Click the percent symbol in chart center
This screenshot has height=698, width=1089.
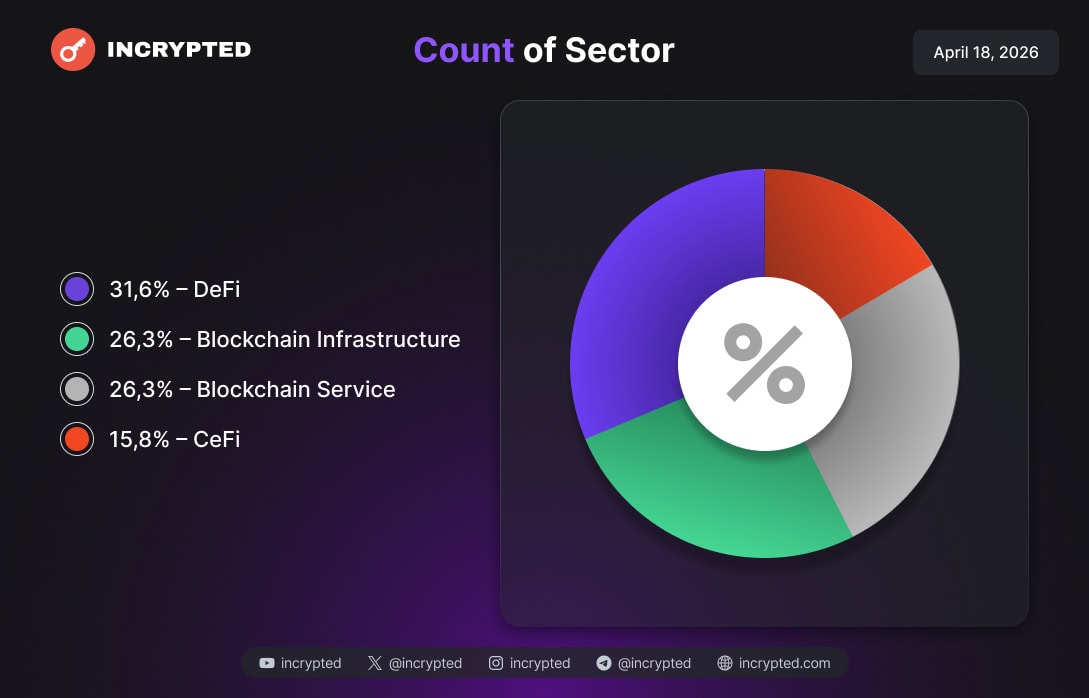tap(765, 363)
